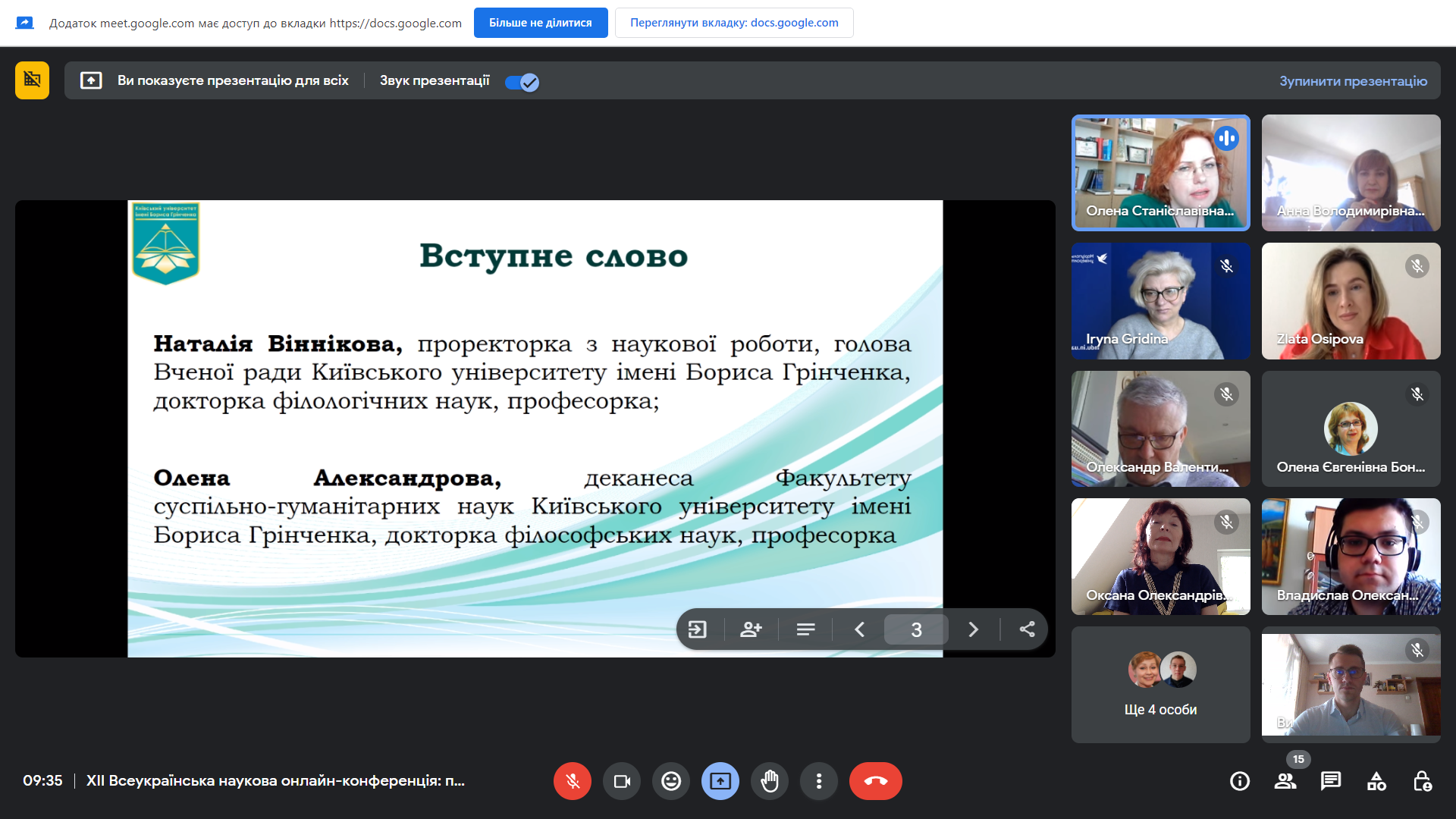
Task: Toggle presentation audio switch
Action: click(522, 82)
